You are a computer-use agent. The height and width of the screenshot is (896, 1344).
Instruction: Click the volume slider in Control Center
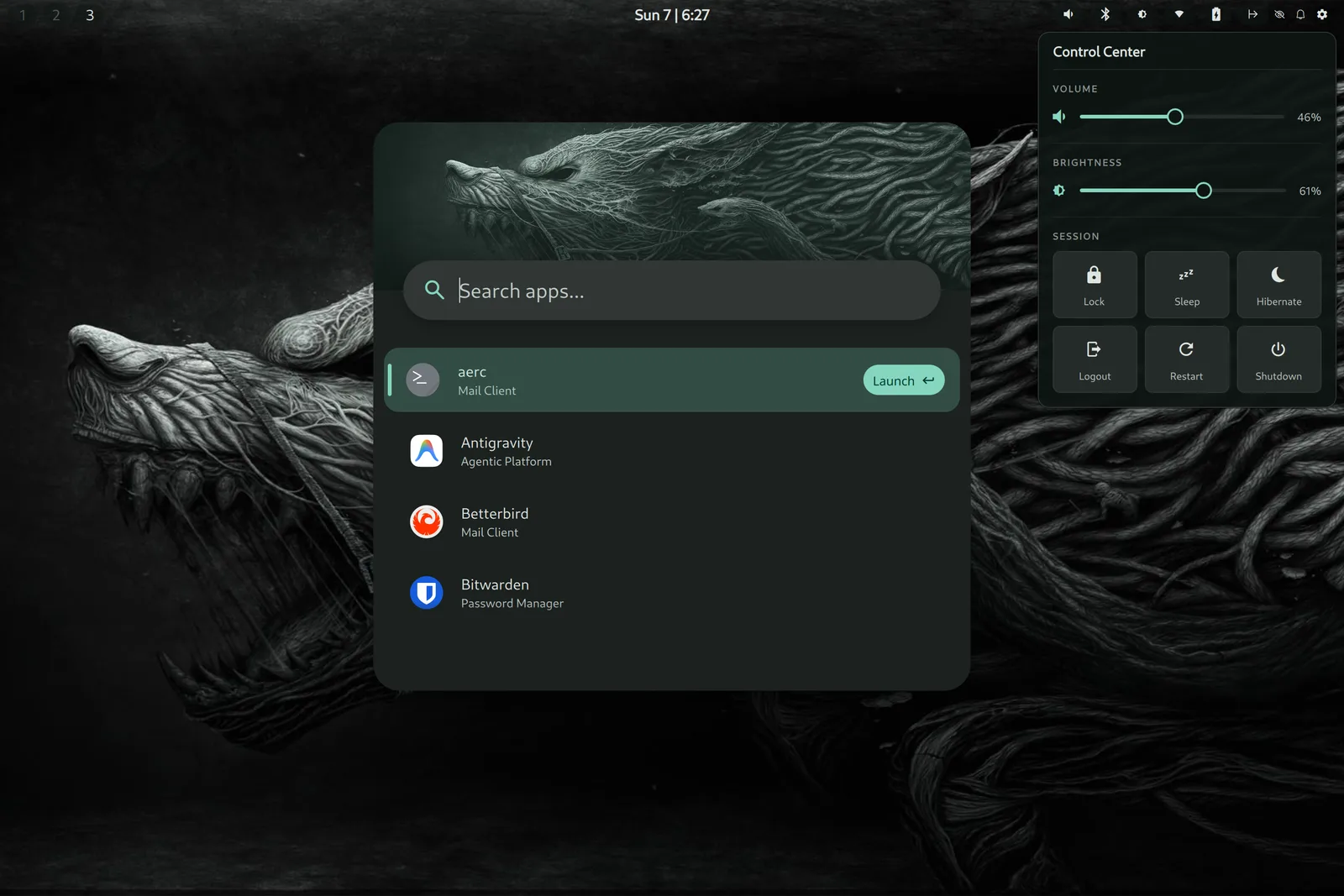(1182, 117)
